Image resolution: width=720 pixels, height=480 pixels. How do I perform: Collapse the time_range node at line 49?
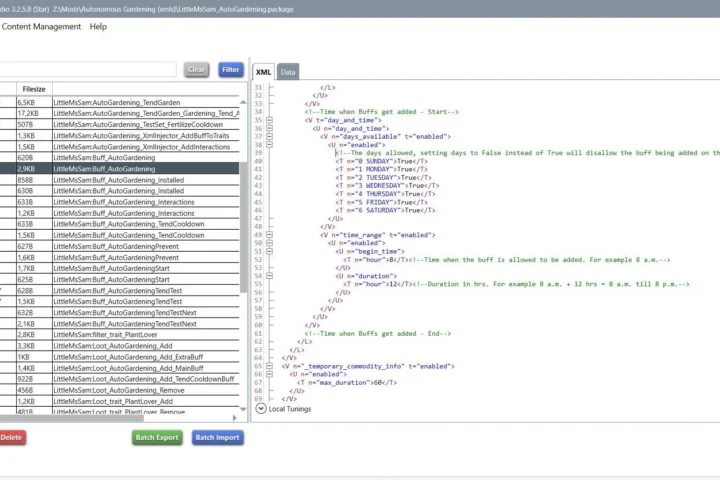coord(270,235)
